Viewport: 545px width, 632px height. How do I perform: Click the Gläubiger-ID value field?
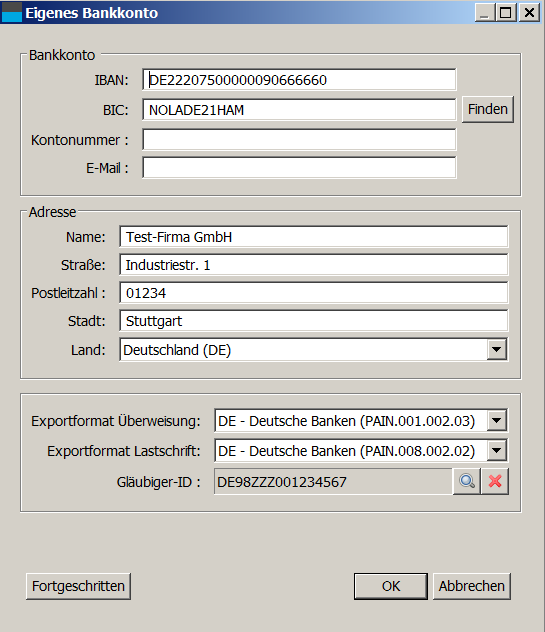[333, 481]
